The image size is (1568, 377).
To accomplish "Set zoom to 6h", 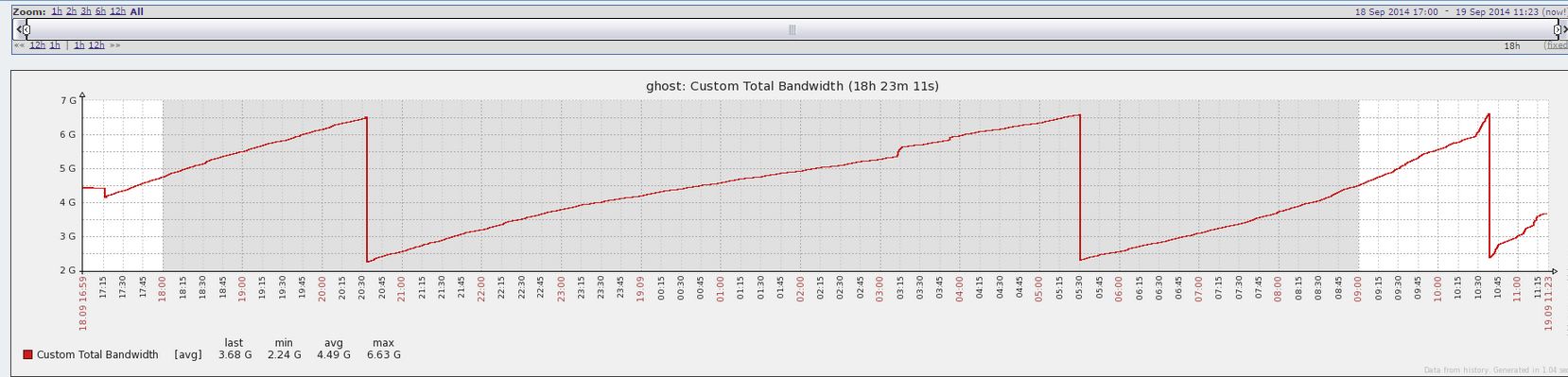I will pyautogui.click(x=100, y=11).
